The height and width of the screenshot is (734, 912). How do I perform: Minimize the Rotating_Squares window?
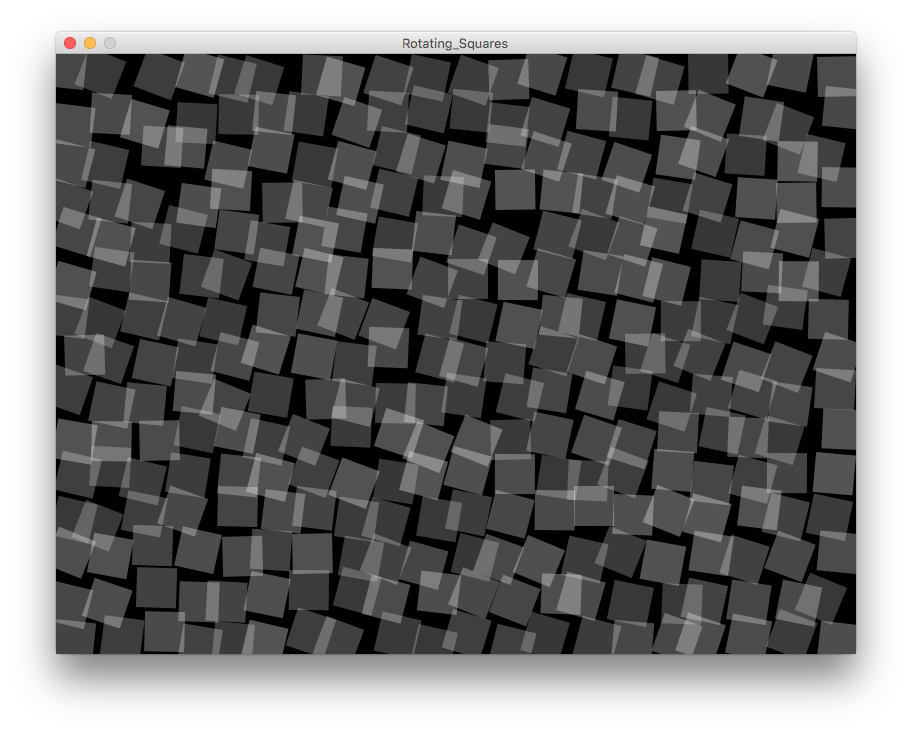(x=90, y=43)
